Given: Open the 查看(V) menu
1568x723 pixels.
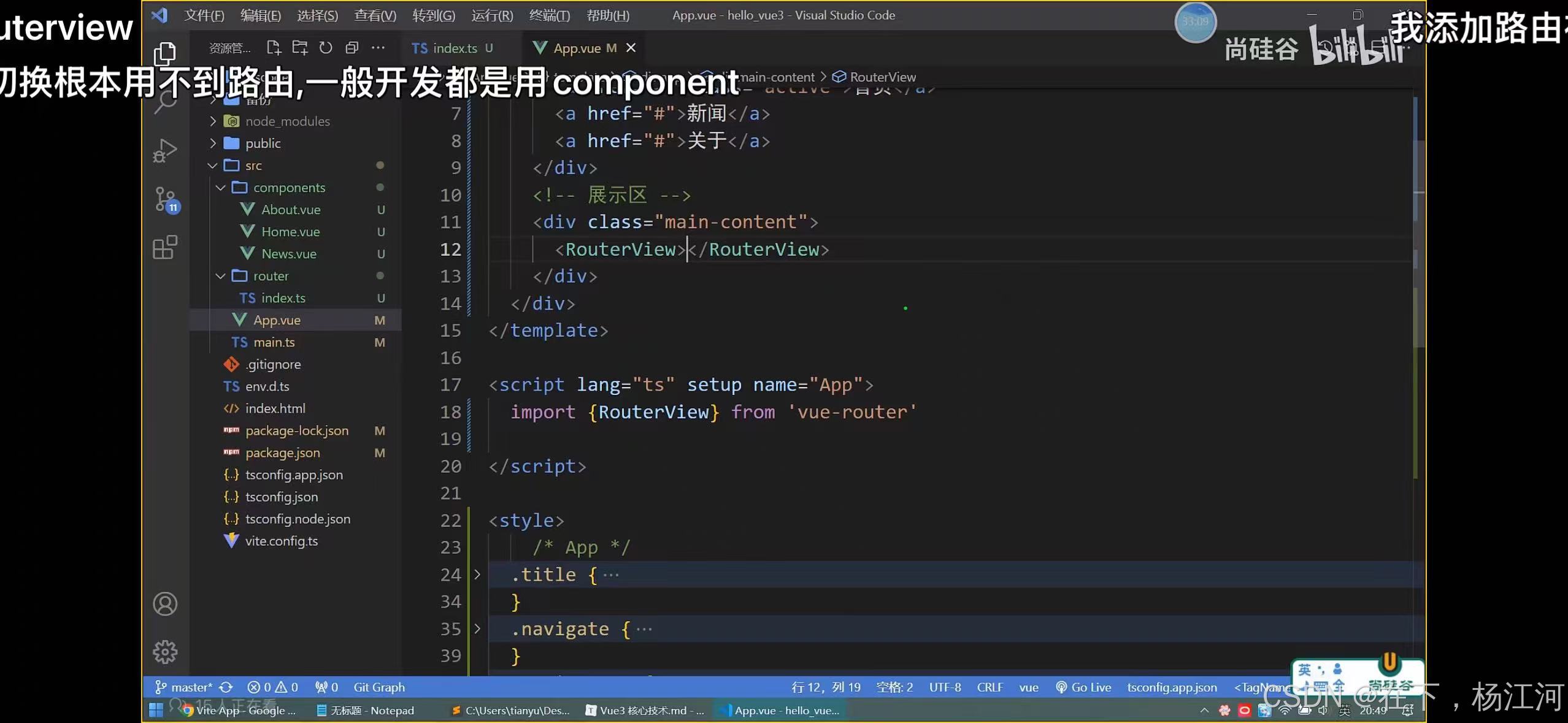Looking at the screenshot, I should [375, 15].
